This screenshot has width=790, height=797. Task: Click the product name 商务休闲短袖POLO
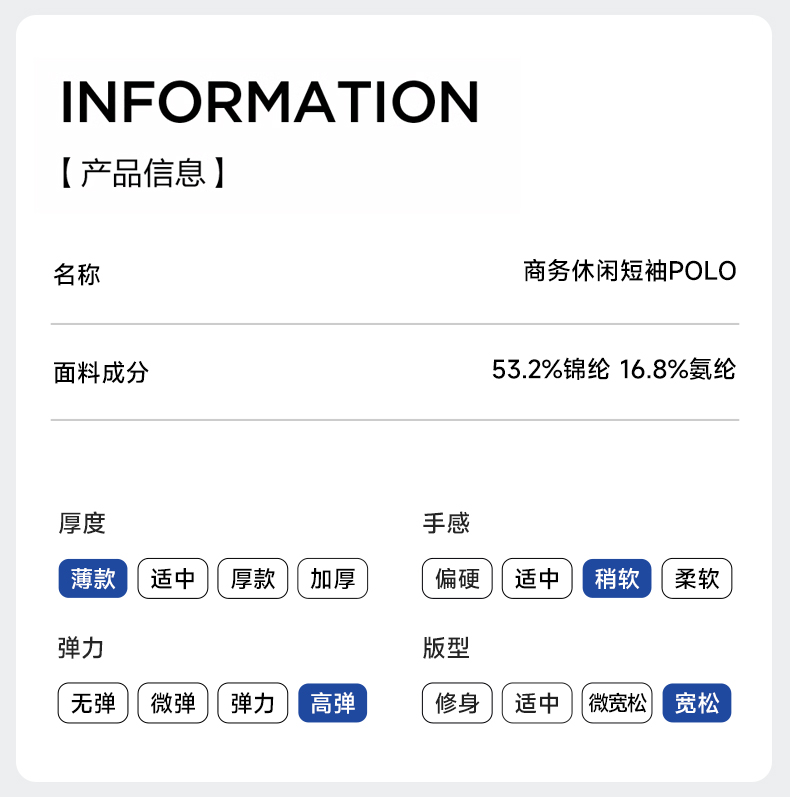point(629,271)
